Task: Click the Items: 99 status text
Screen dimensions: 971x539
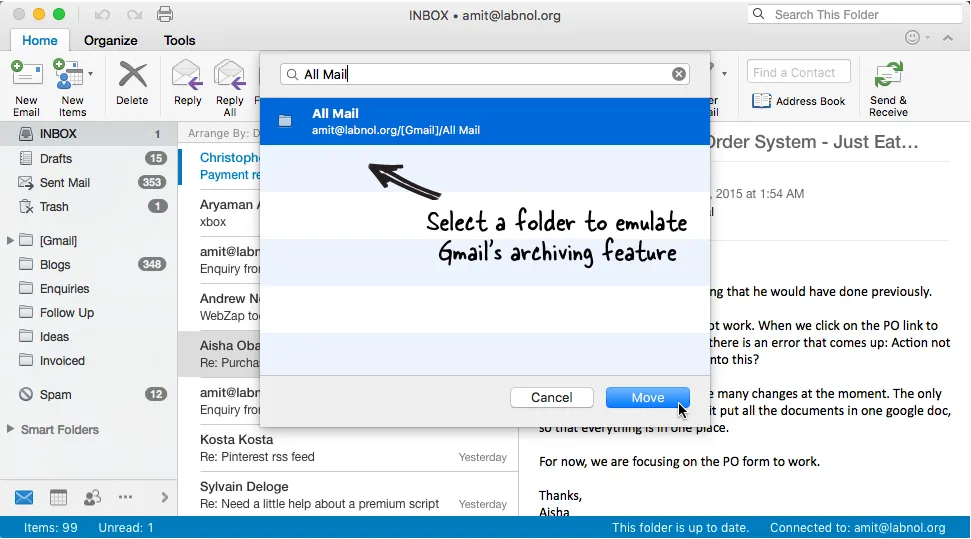Action: click(x=51, y=528)
